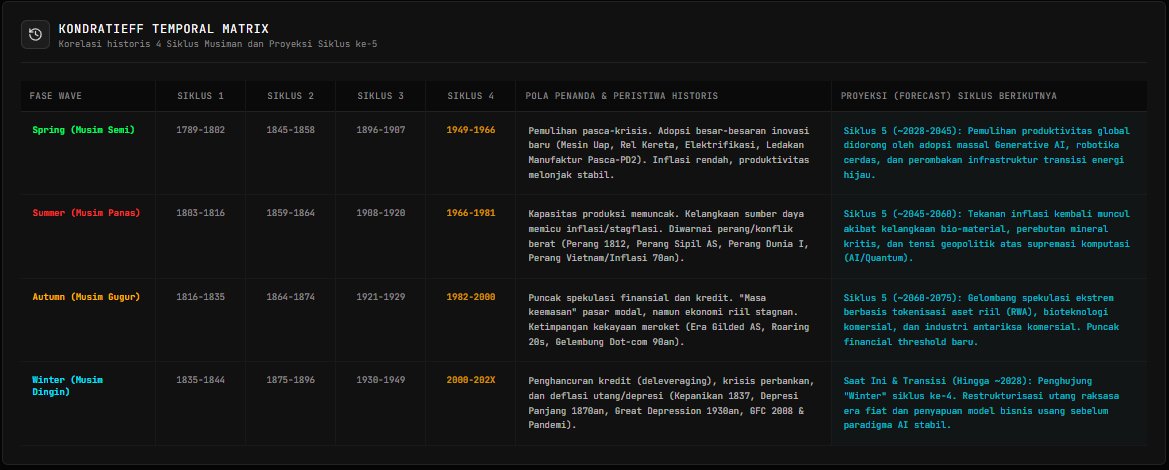
Task: Click the Siklus 5 (~2028-2045) forecast text
Action: (x=986, y=153)
